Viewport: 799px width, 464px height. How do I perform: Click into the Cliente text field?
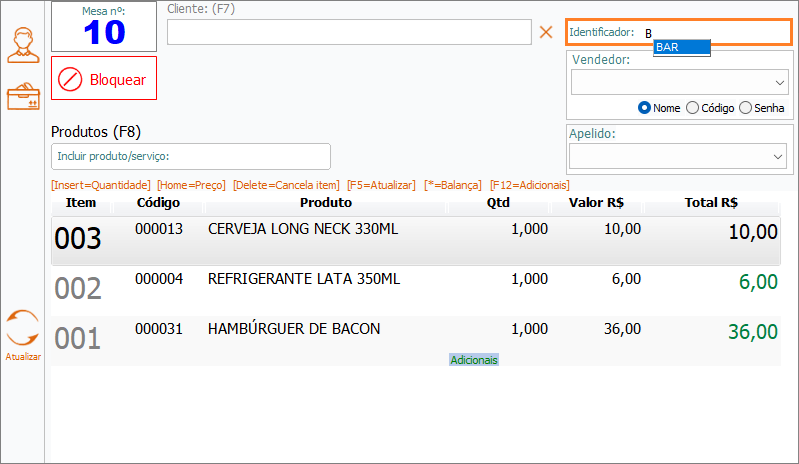[x=348, y=32]
